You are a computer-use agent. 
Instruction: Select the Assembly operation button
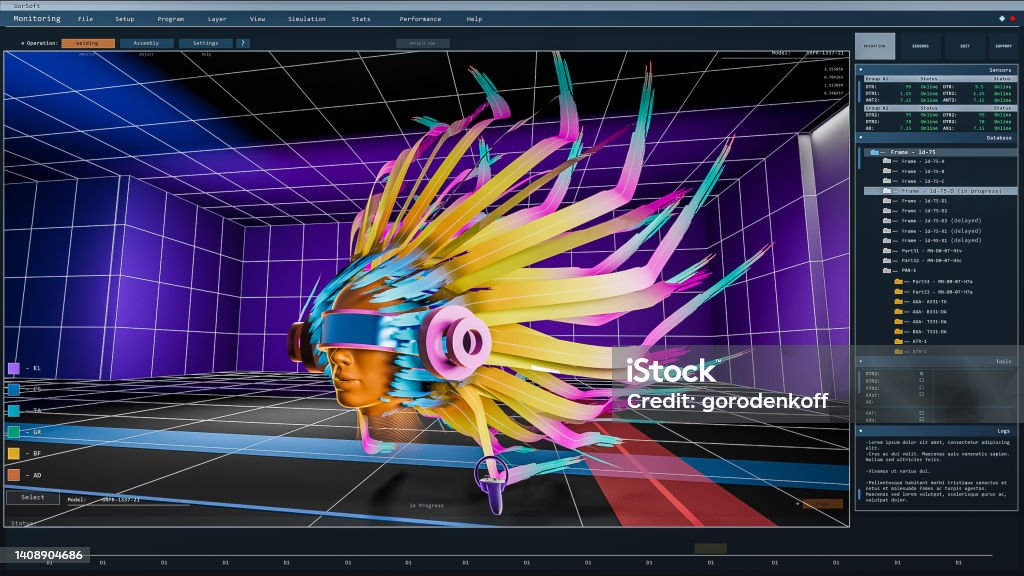tap(146, 43)
